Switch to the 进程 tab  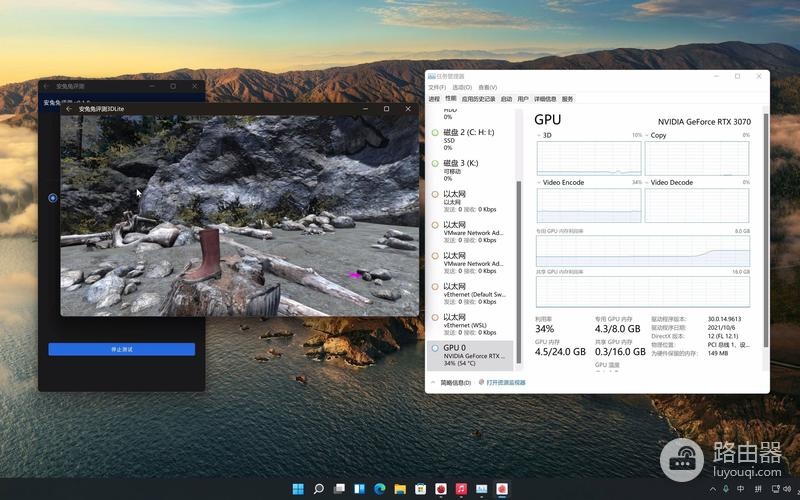[434, 98]
